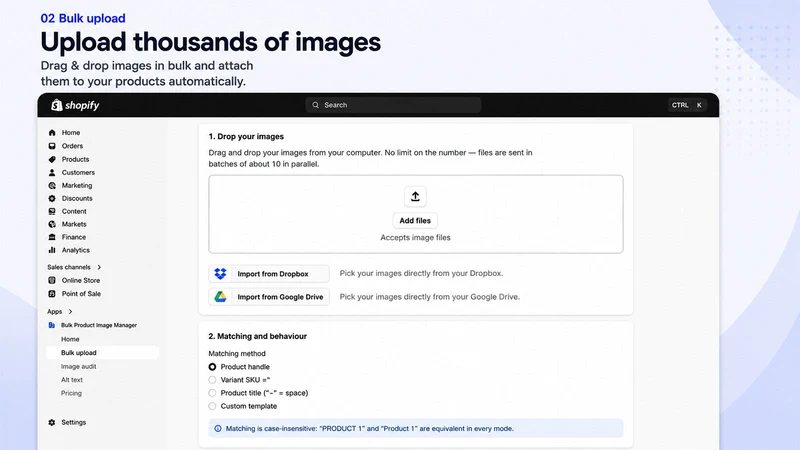This screenshot has width=800, height=450.
Task: Open the Bulk upload subpage
Action: click(103, 353)
